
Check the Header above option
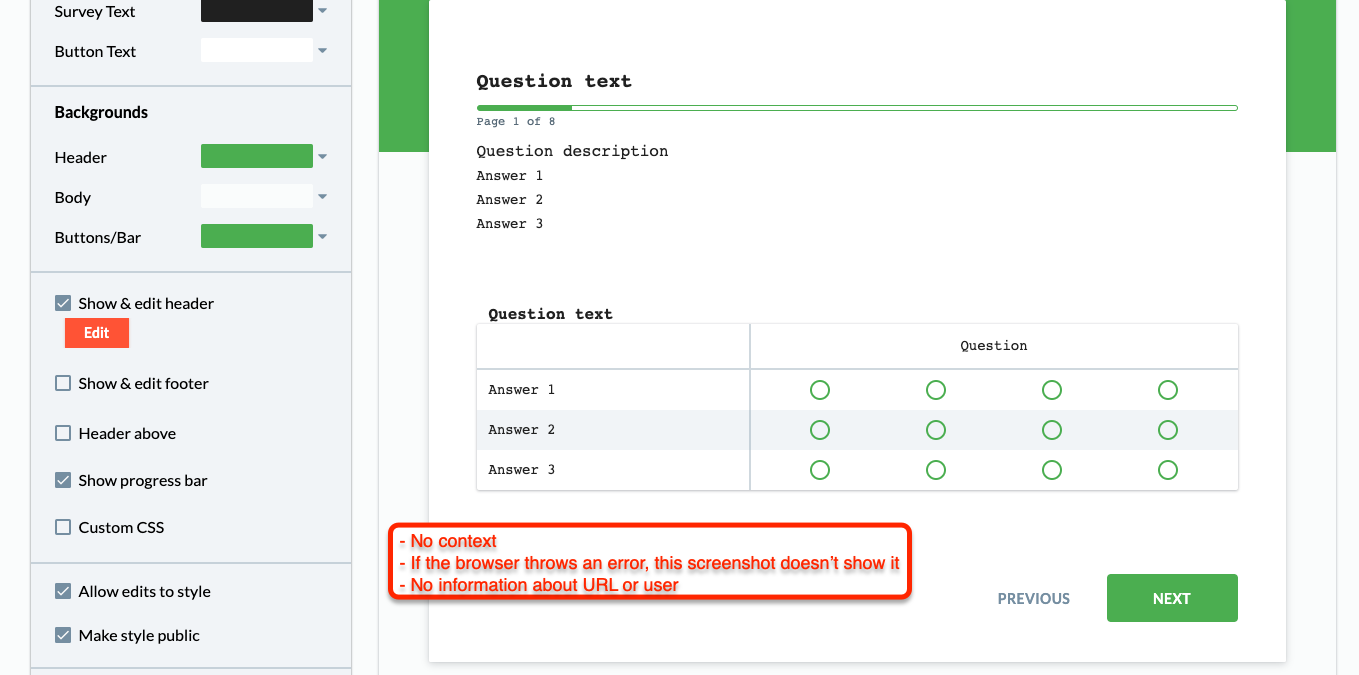click(63, 433)
